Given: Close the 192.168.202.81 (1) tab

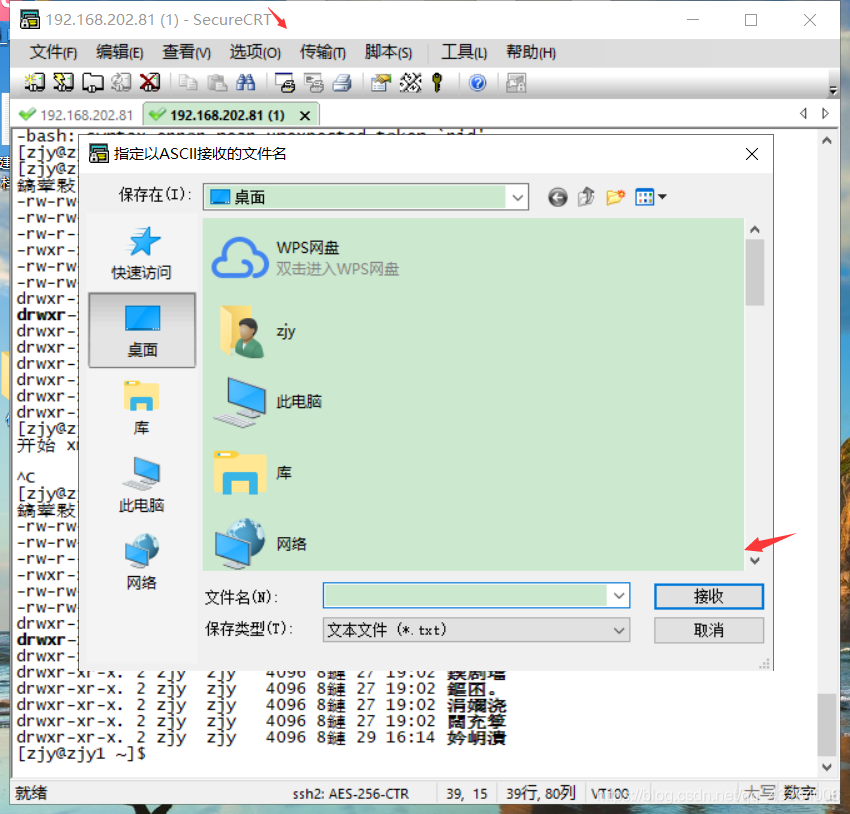Looking at the screenshot, I should [305, 115].
